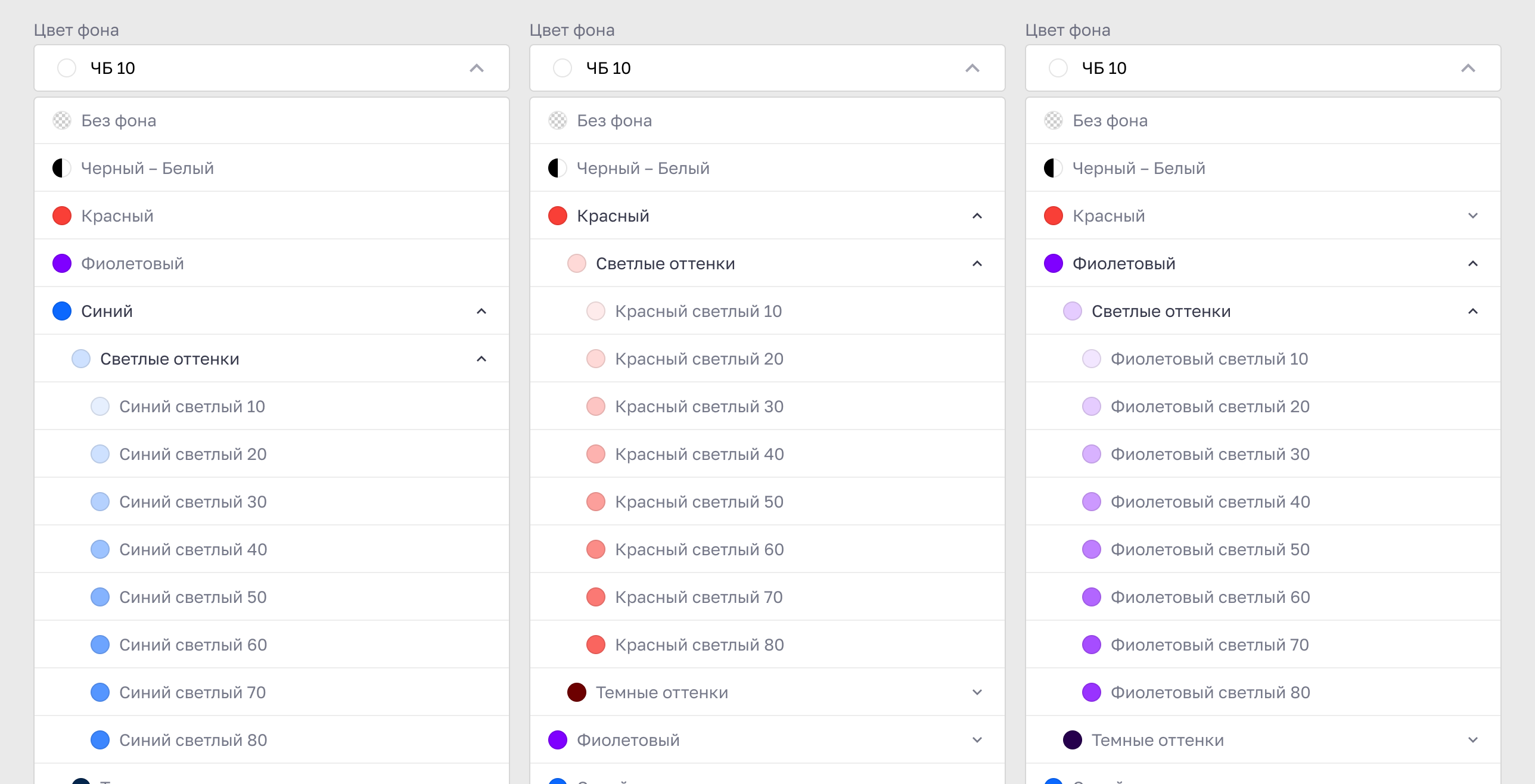Collapse Светлые оттенки under Фиолетовый
The image size is (1535, 784).
point(1473,311)
